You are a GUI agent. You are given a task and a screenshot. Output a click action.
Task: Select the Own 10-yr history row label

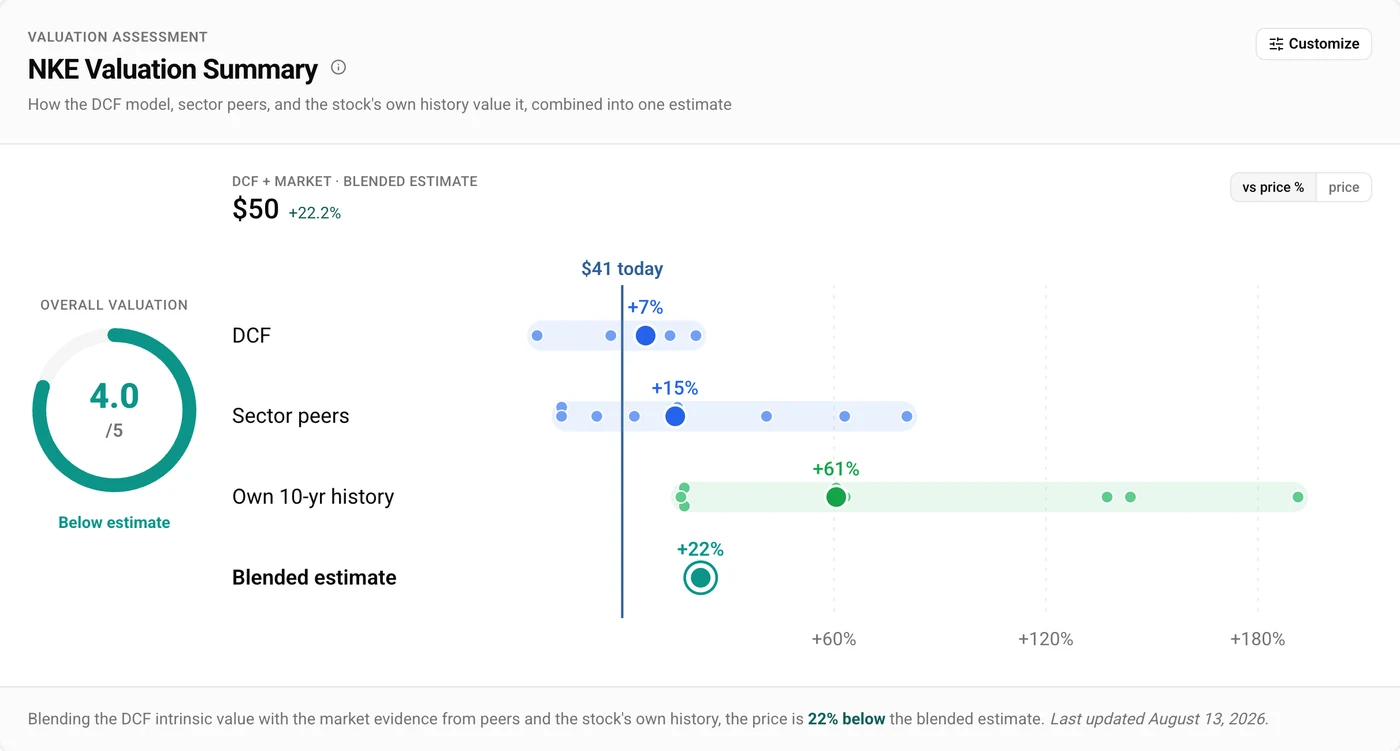pos(313,497)
